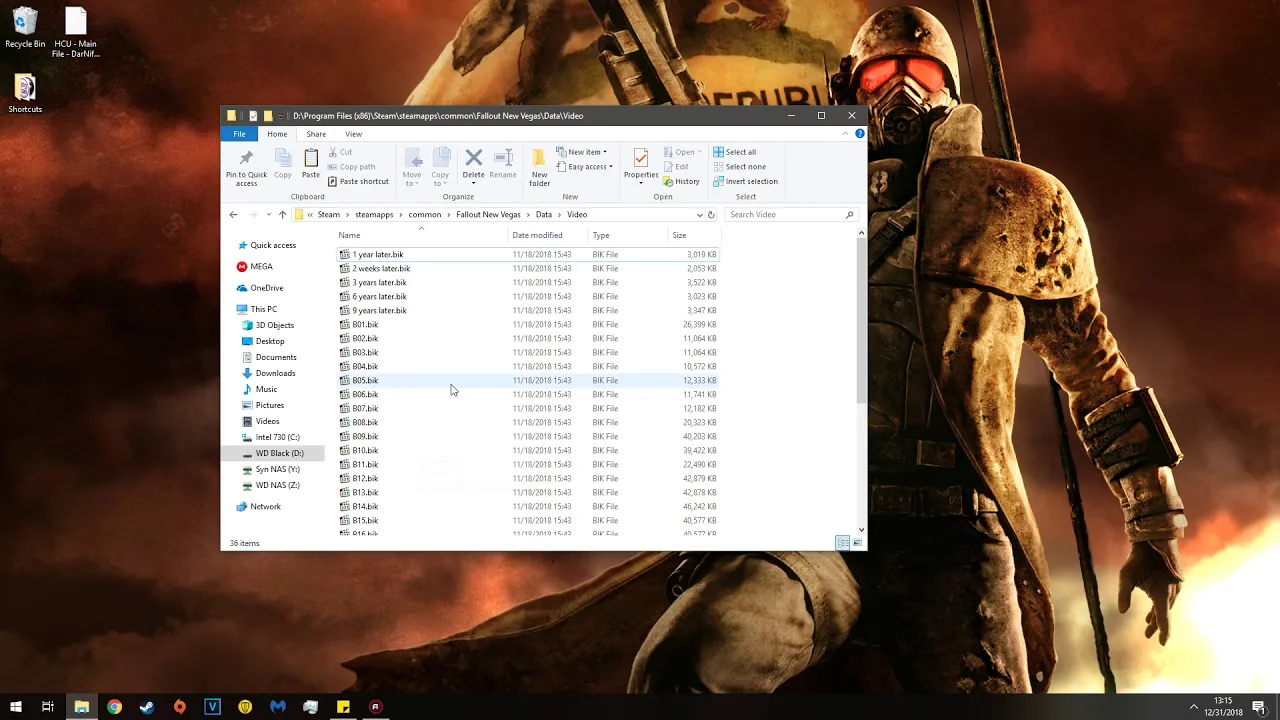This screenshot has height=720, width=1280.
Task: Select the file 9 years later.bik
Action: point(528,310)
